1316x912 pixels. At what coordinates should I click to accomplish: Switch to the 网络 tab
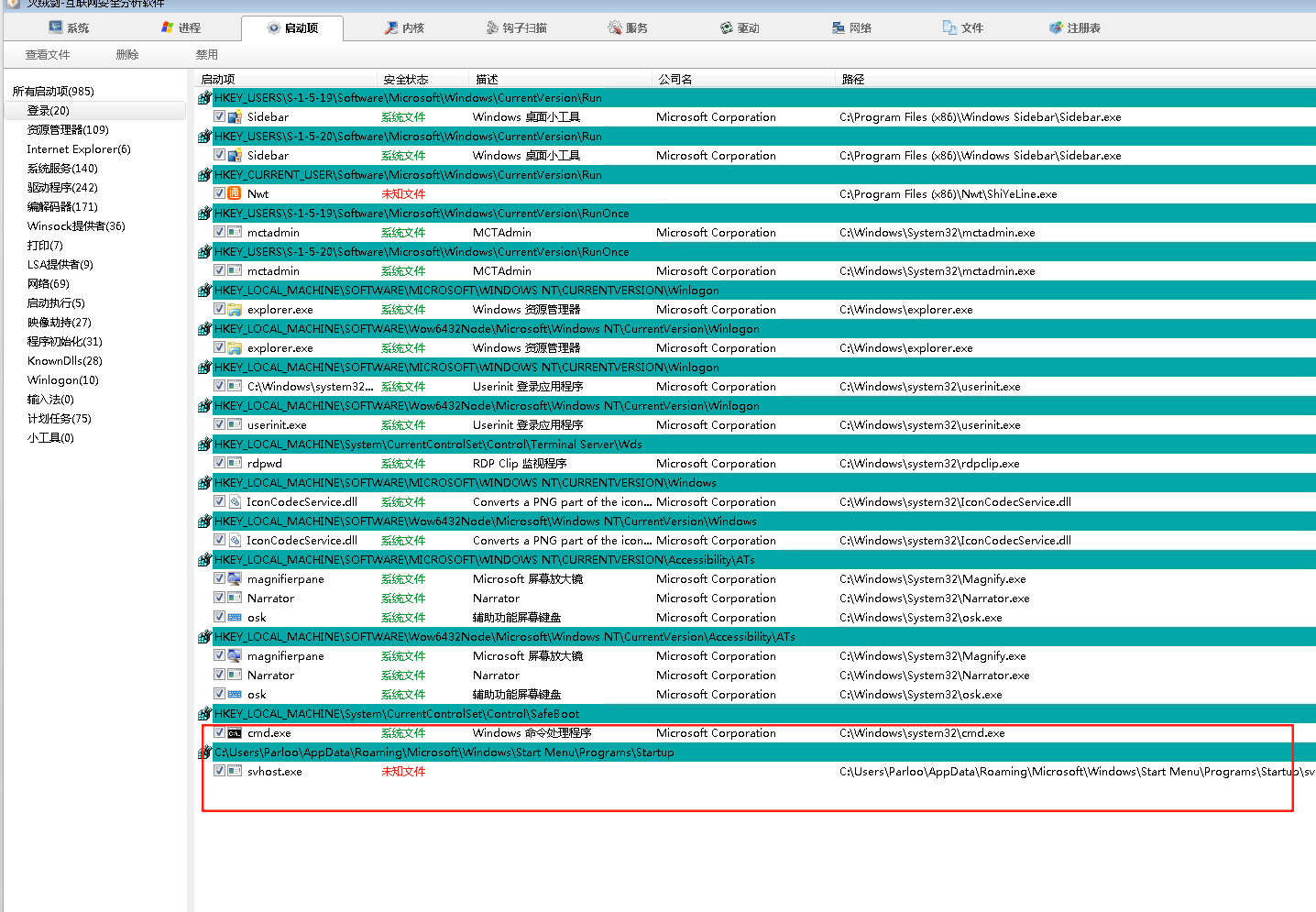[x=851, y=28]
